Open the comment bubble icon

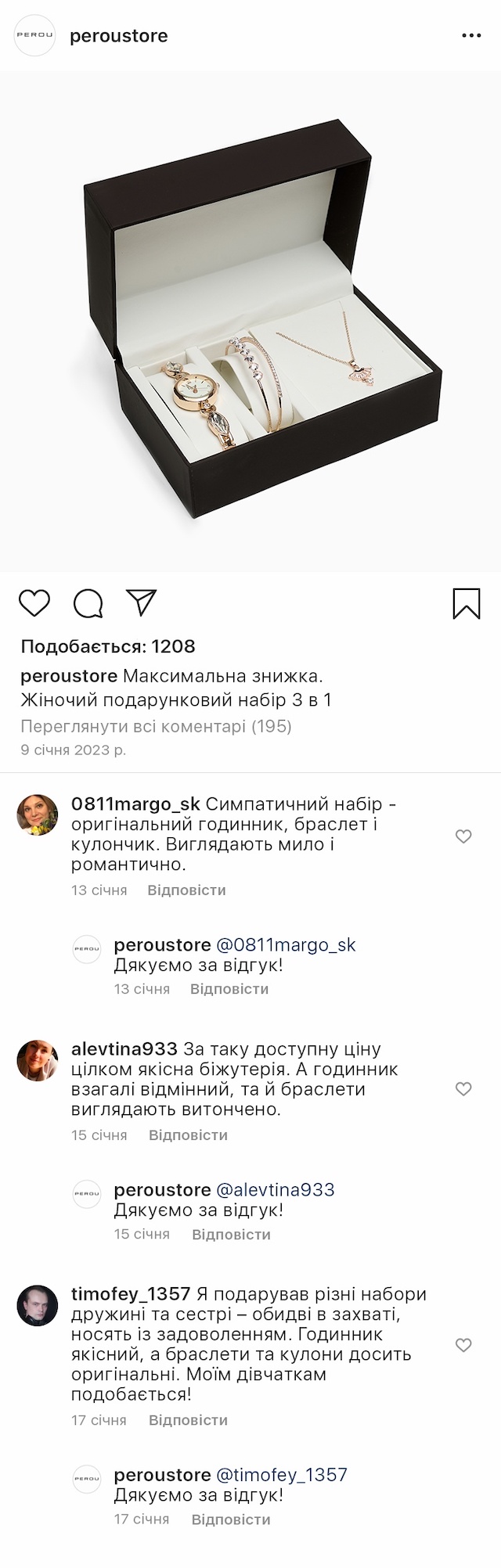click(88, 603)
